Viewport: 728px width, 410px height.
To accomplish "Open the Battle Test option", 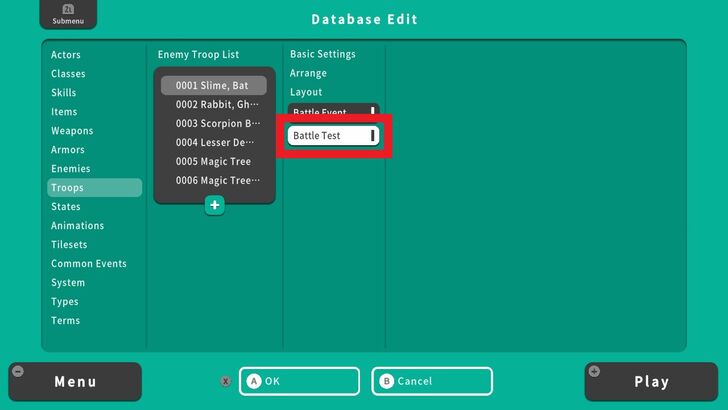I will coord(333,135).
